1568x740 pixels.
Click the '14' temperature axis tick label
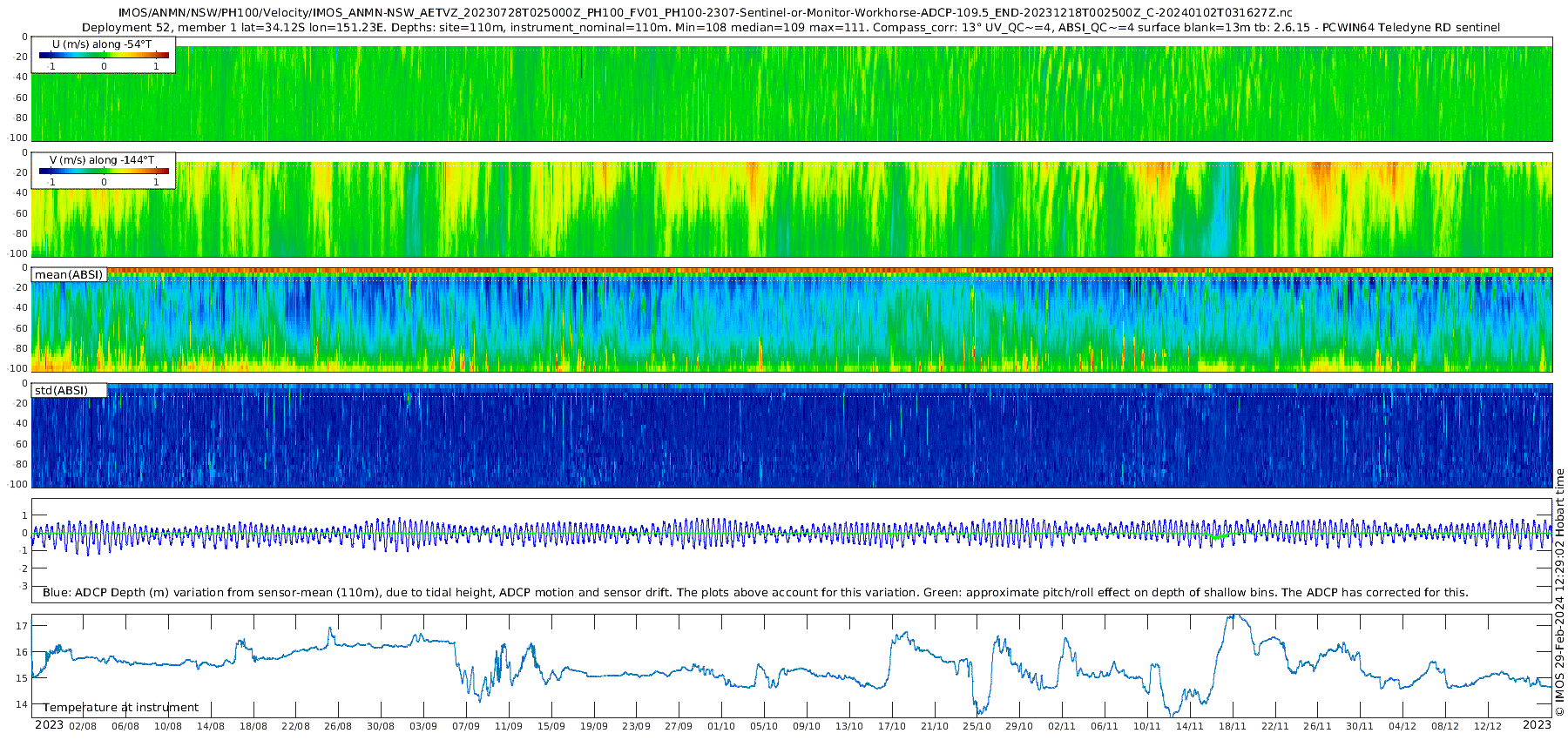click(x=22, y=703)
